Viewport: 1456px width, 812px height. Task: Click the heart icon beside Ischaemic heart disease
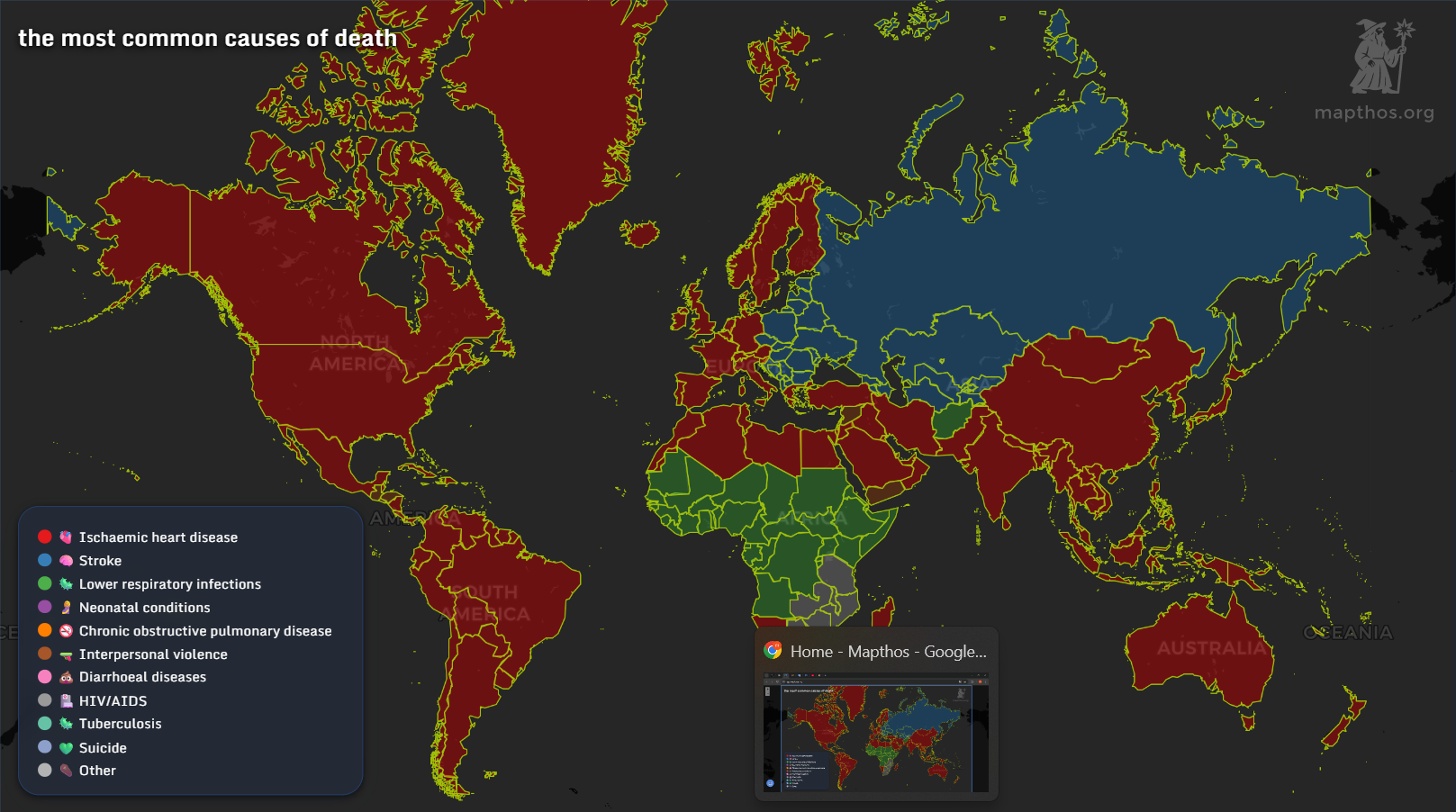(x=66, y=537)
